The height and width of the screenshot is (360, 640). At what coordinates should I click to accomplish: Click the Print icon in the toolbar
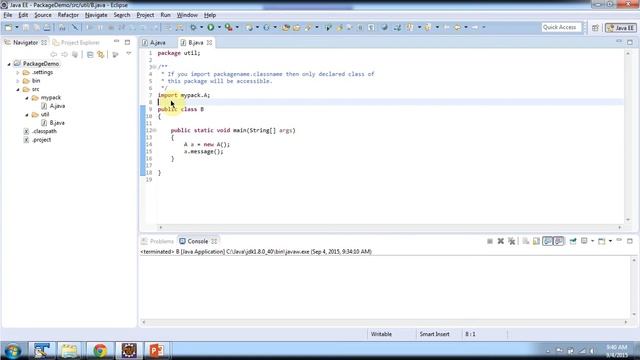point(47,27)
